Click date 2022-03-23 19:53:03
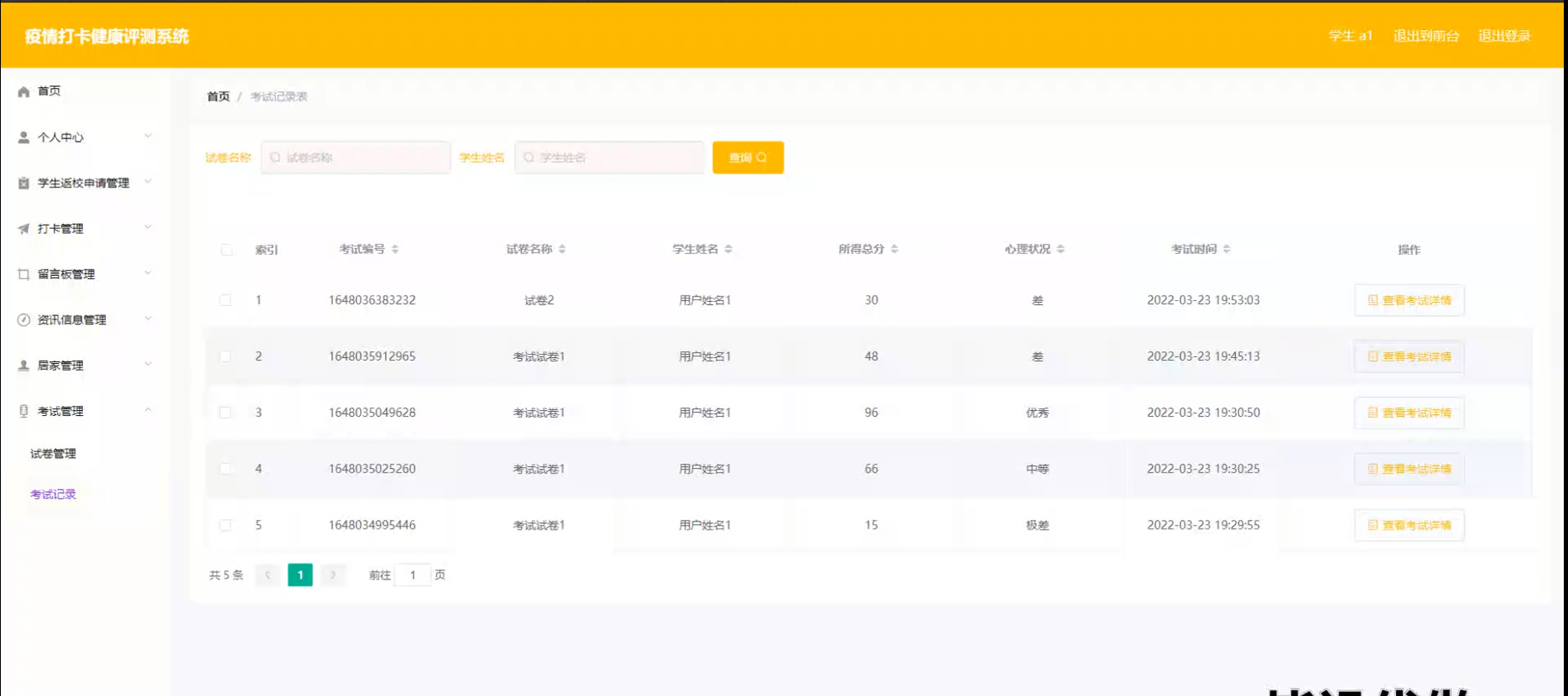Viewport: 1568px width, 696px height. point(1203,300)
